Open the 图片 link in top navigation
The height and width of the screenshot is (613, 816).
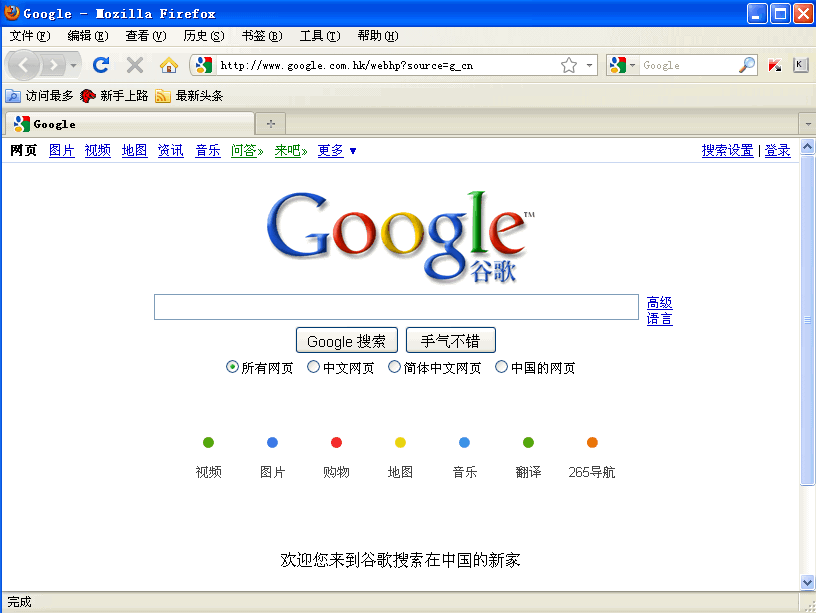click(61, 151)
